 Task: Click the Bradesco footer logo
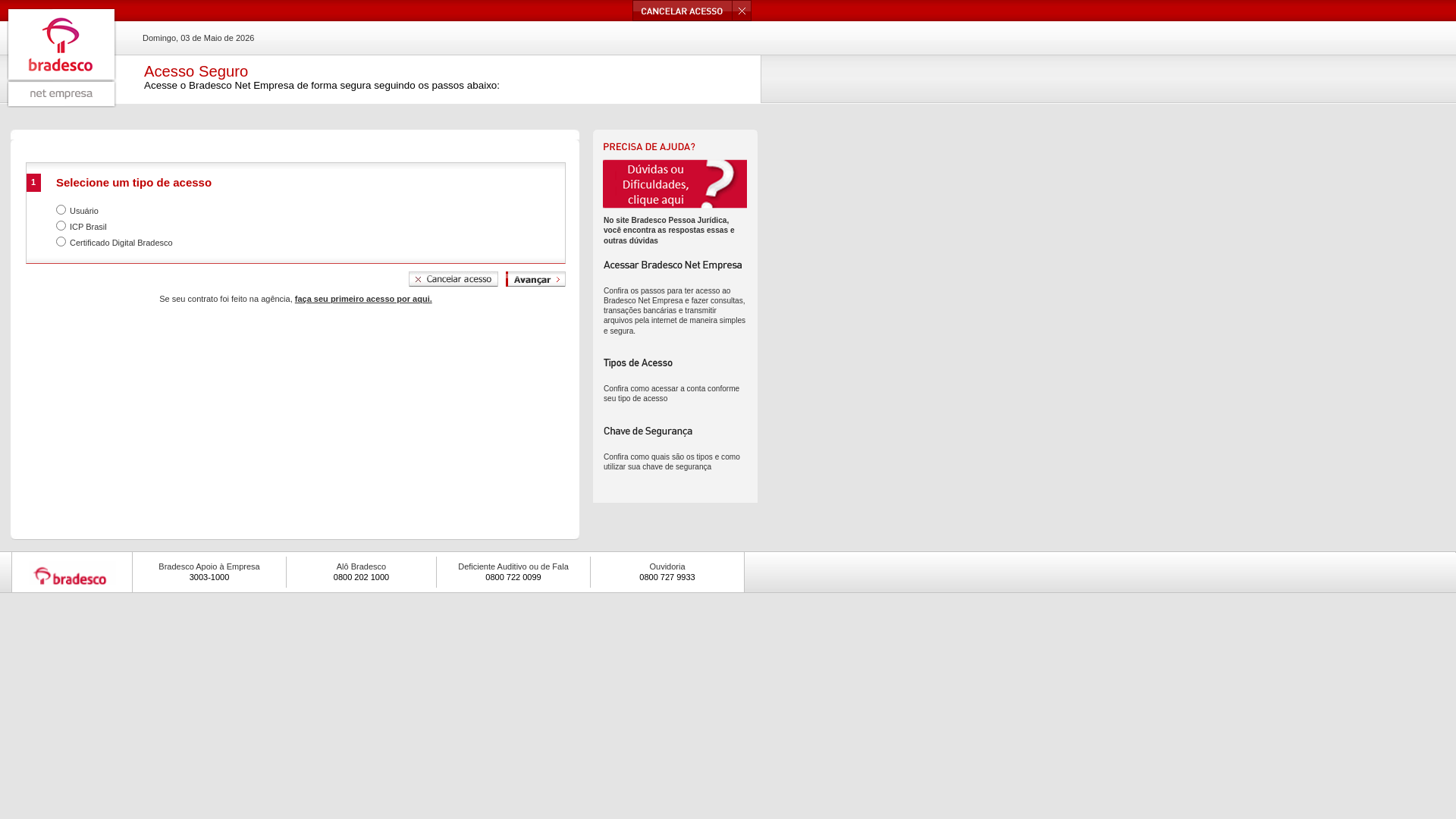pyautogui.click(x=71, y=576)
